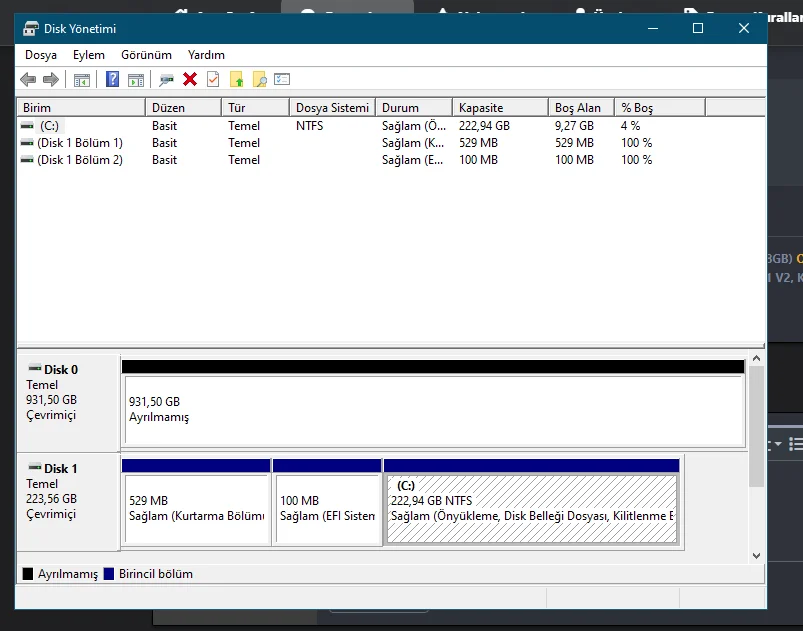Click the 9,27 GB free space cell
Screen dimensions: 803x631
pyautogui.click(x=574, y=125)
